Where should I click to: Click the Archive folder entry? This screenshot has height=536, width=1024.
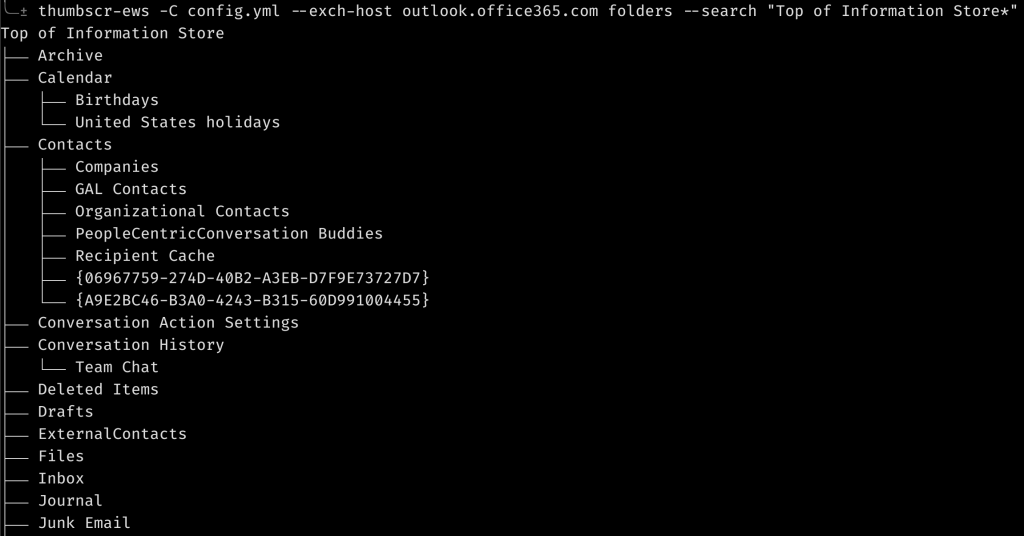point(70,56)
